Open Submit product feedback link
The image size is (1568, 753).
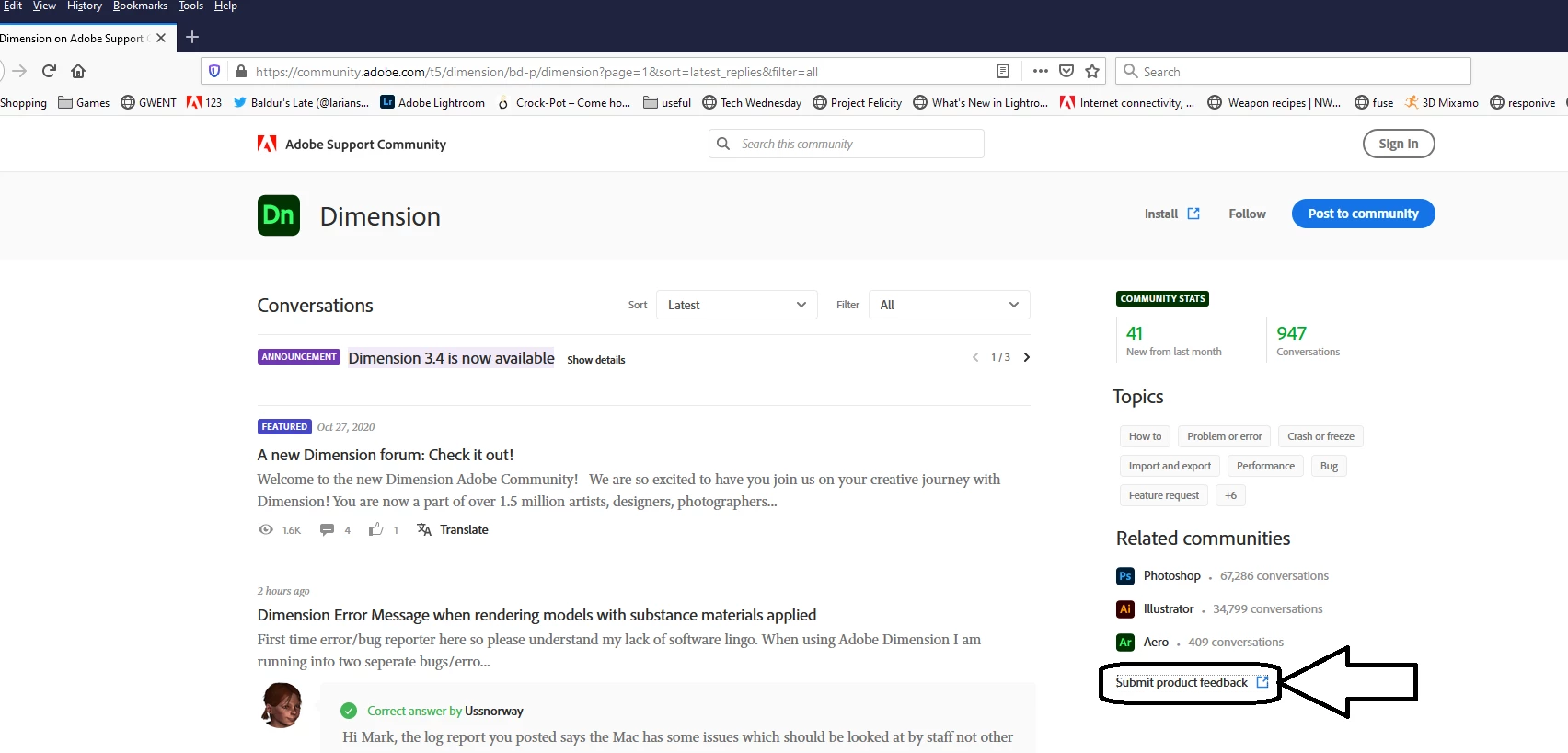(1192, 682)
